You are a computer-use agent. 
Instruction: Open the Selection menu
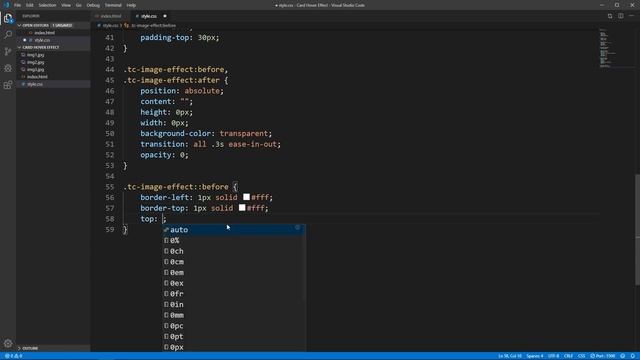[x=47, y=5]
